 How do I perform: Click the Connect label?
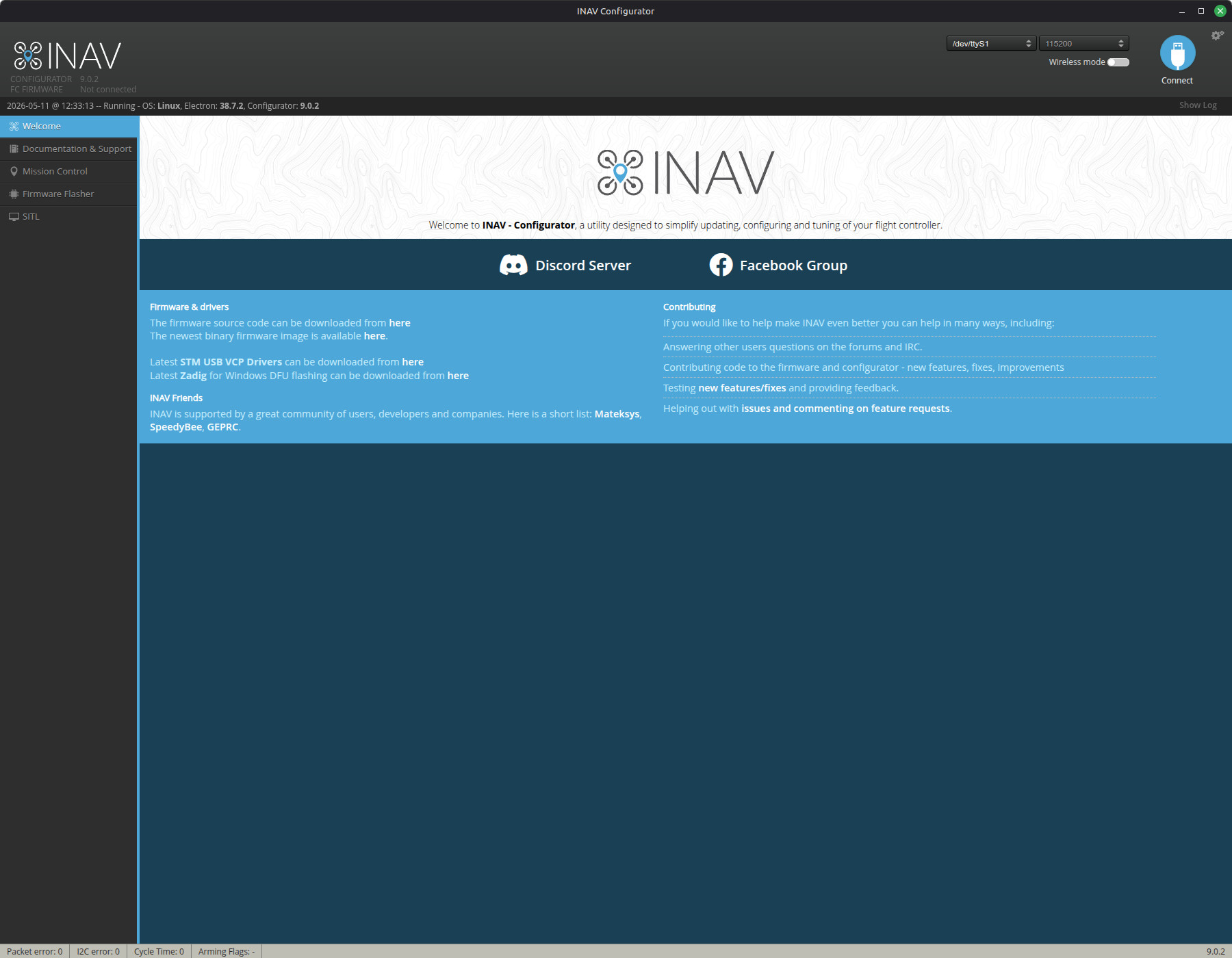pos(1177,81)
